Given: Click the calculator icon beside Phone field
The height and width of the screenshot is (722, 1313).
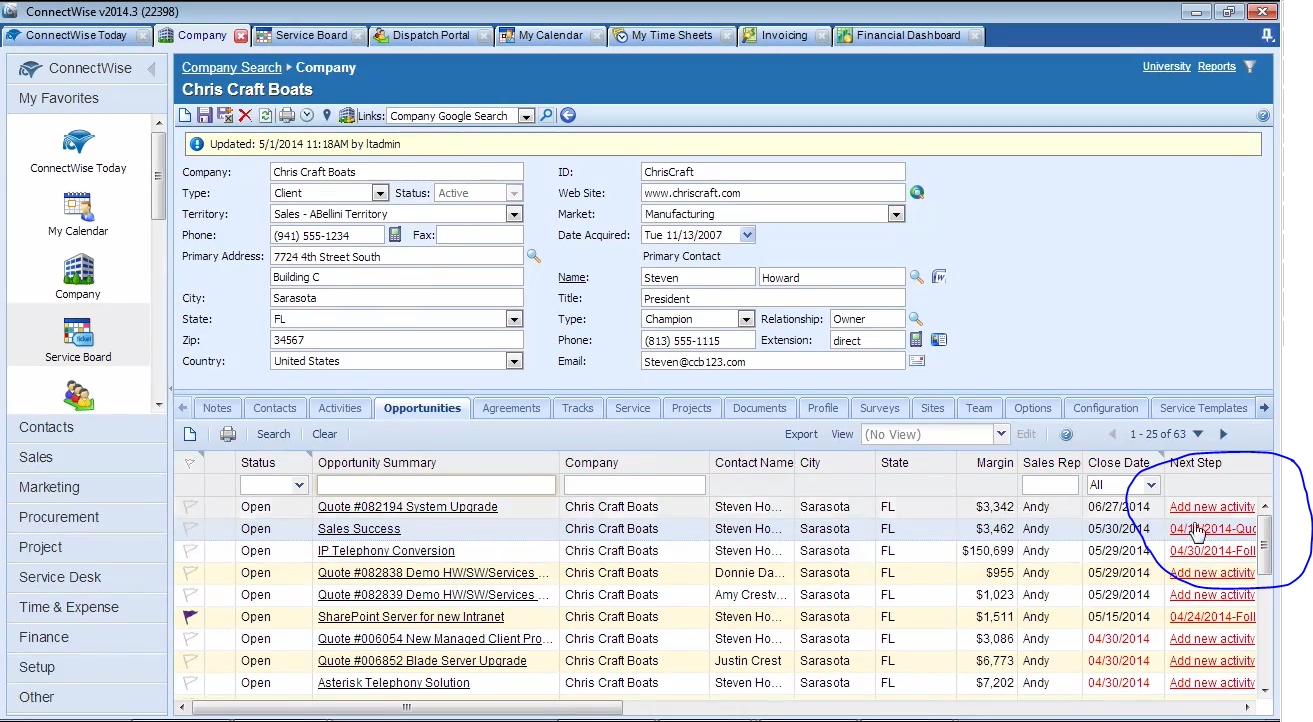Looking at the screenshot, I should coord(395,235).
